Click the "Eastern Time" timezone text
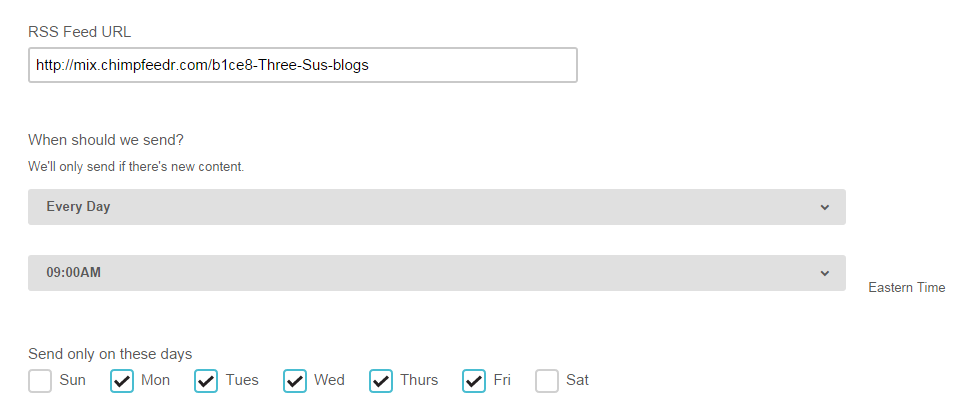 tap(906, 287)
